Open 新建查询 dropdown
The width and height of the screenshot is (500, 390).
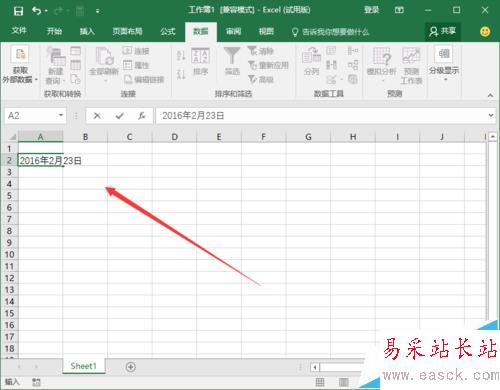click(x=55, y=66)
